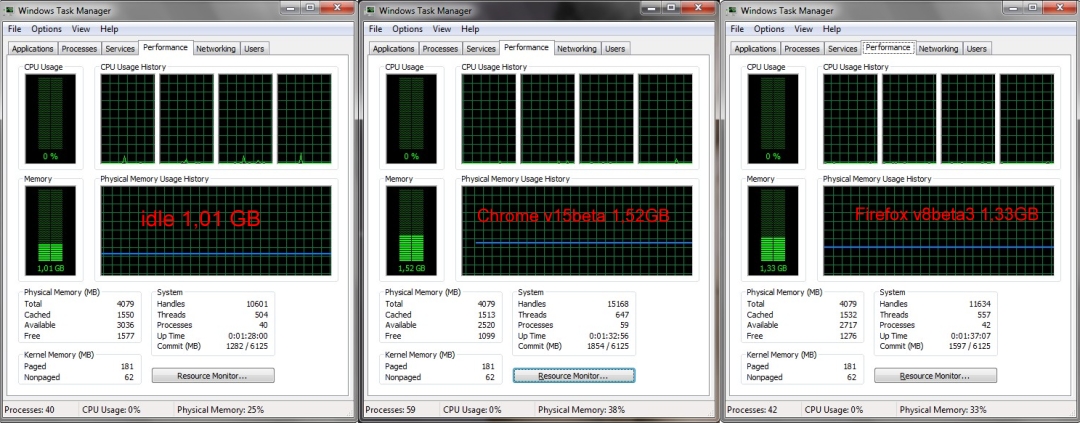This screenshot has height=423, width=1080.
Task: Click Task Manager title icon in Firefox window
Action: (x=731, y=10)
